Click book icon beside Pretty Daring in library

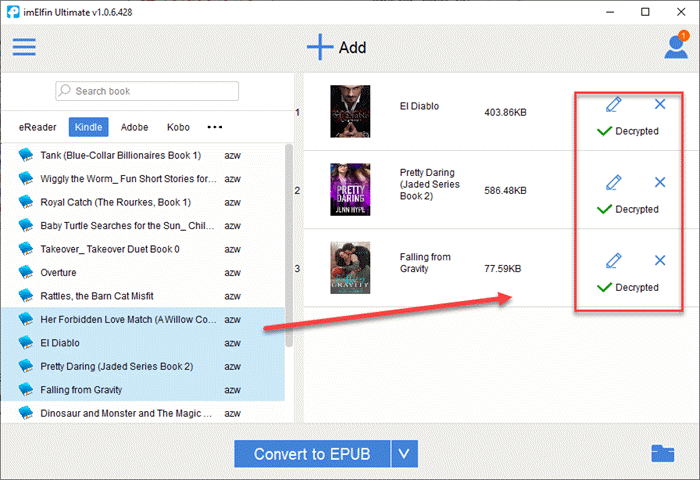point(26,366)
